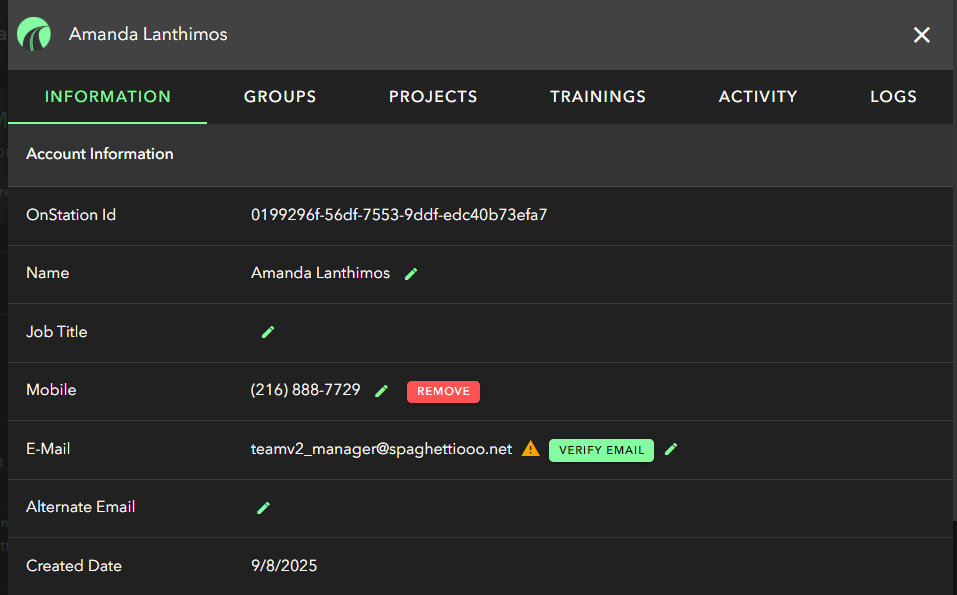The height and width of the screenshot is (595, 957).
Task: Click the E-Mail edit pencil icon
Action: (671, 449)
